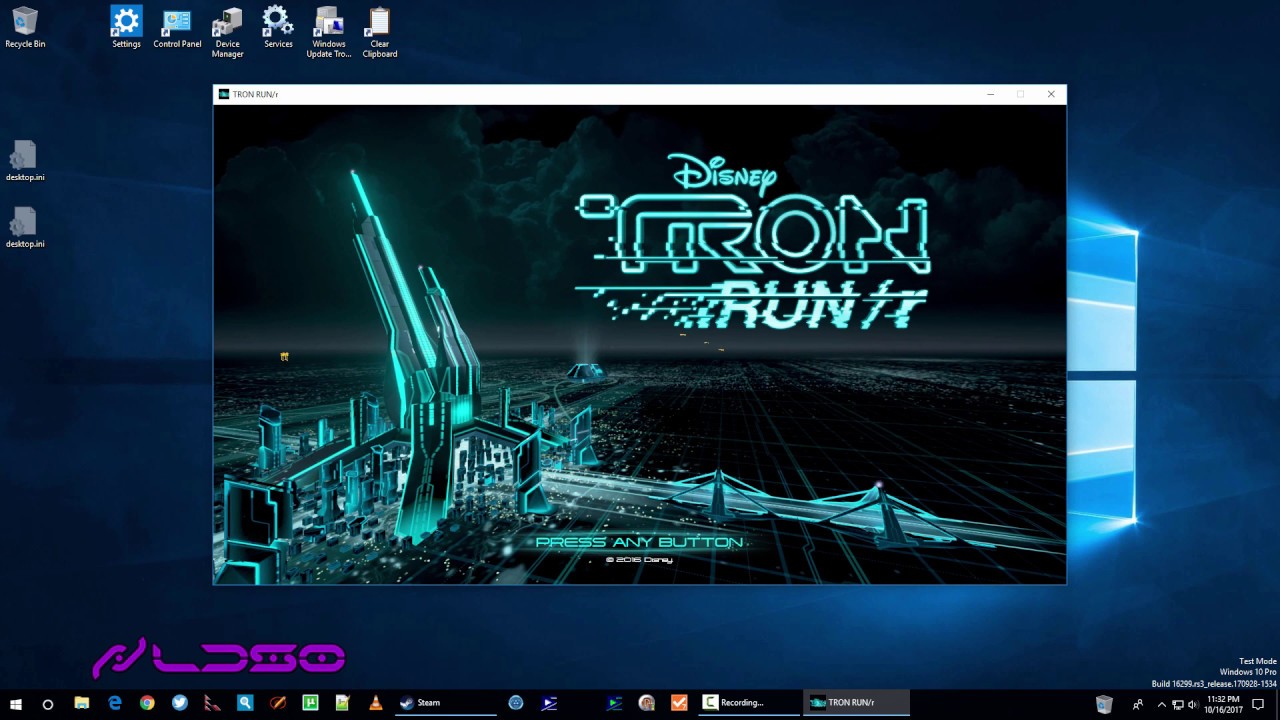Close the TRON RUN/r window

1051,94
